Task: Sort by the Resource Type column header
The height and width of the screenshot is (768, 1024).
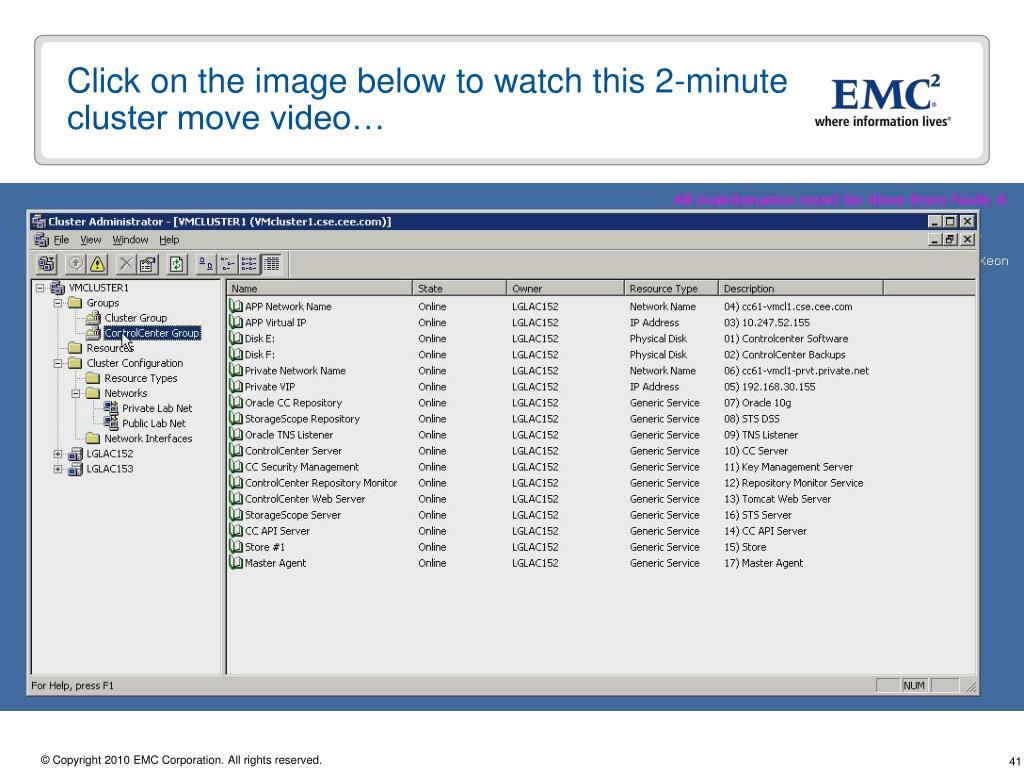Action: [x=671, y=288]
